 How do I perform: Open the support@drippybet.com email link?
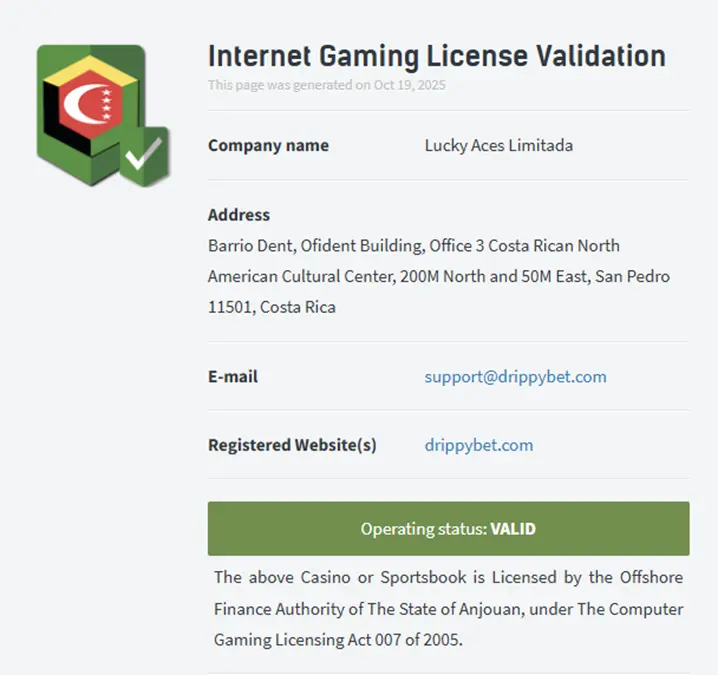coord(515,377)
